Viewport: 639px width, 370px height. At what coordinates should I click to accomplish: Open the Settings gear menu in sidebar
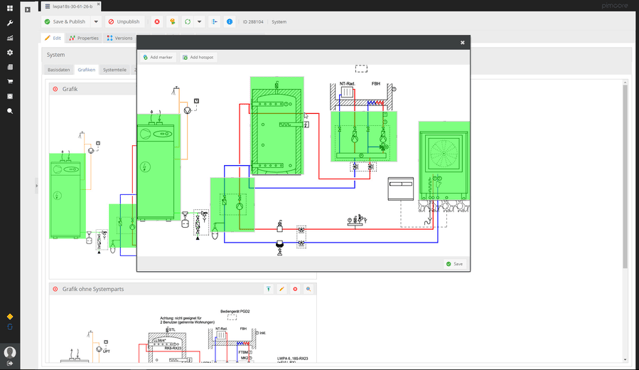[x=10, y=53]
